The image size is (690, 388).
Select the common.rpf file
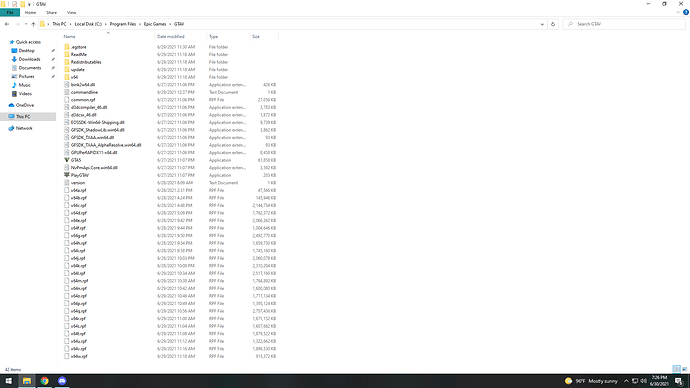(83, 100)
